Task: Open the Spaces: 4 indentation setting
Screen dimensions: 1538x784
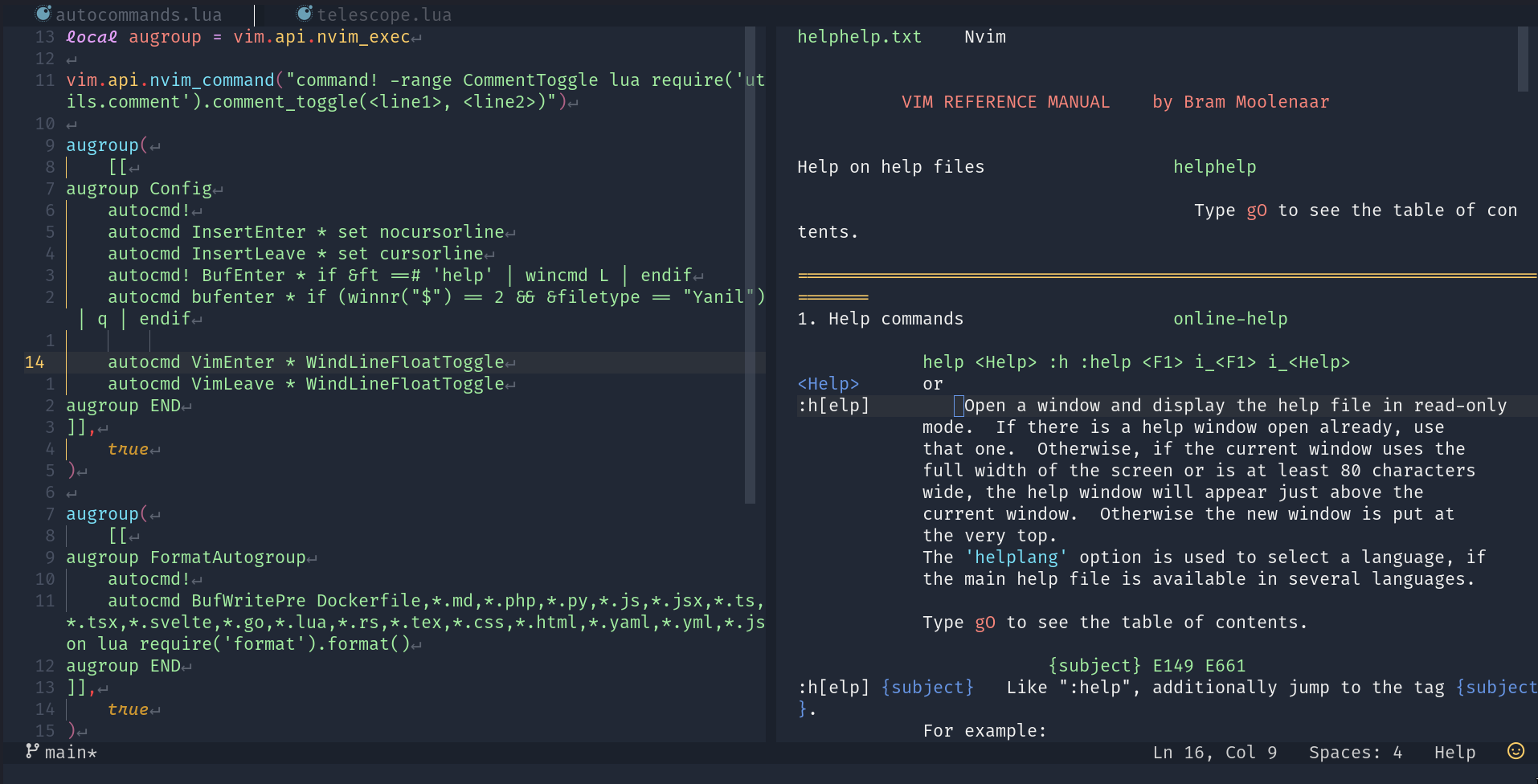Action: [x=1355, y=753]
